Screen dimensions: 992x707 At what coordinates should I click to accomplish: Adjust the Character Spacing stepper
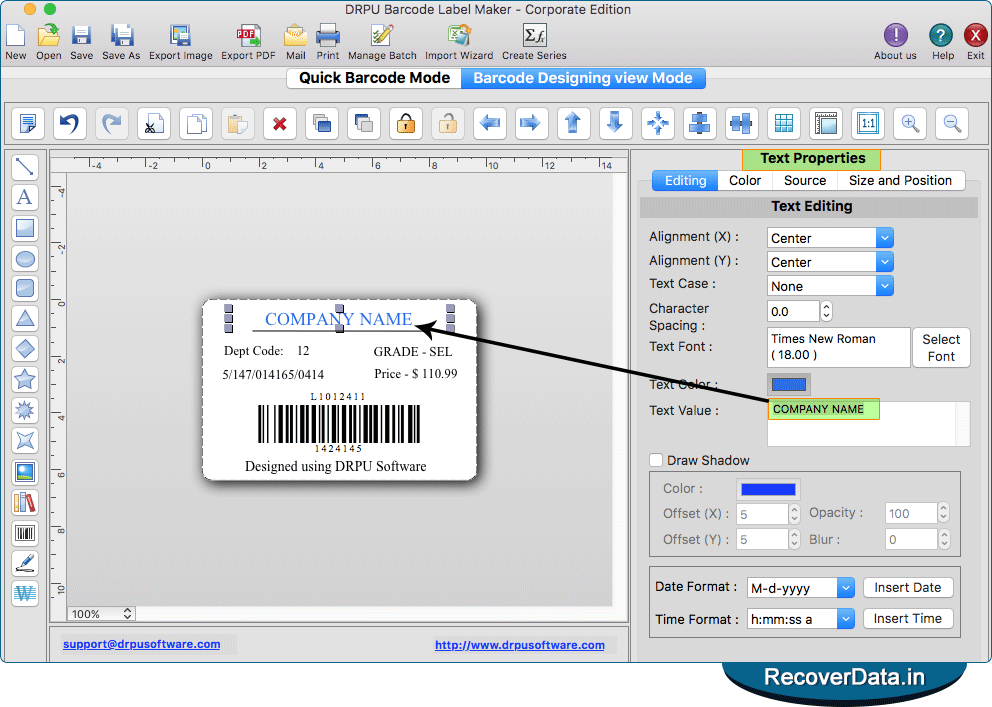(x=826, y=311)
